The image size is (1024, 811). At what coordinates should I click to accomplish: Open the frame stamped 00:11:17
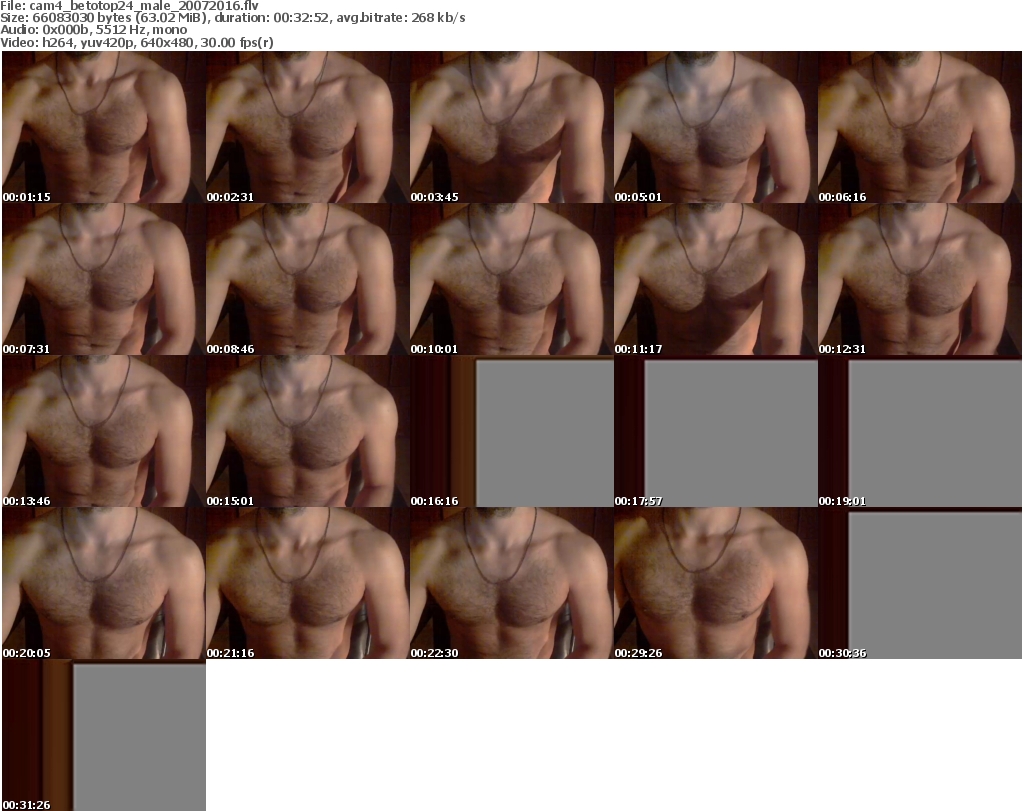(716, 279)
